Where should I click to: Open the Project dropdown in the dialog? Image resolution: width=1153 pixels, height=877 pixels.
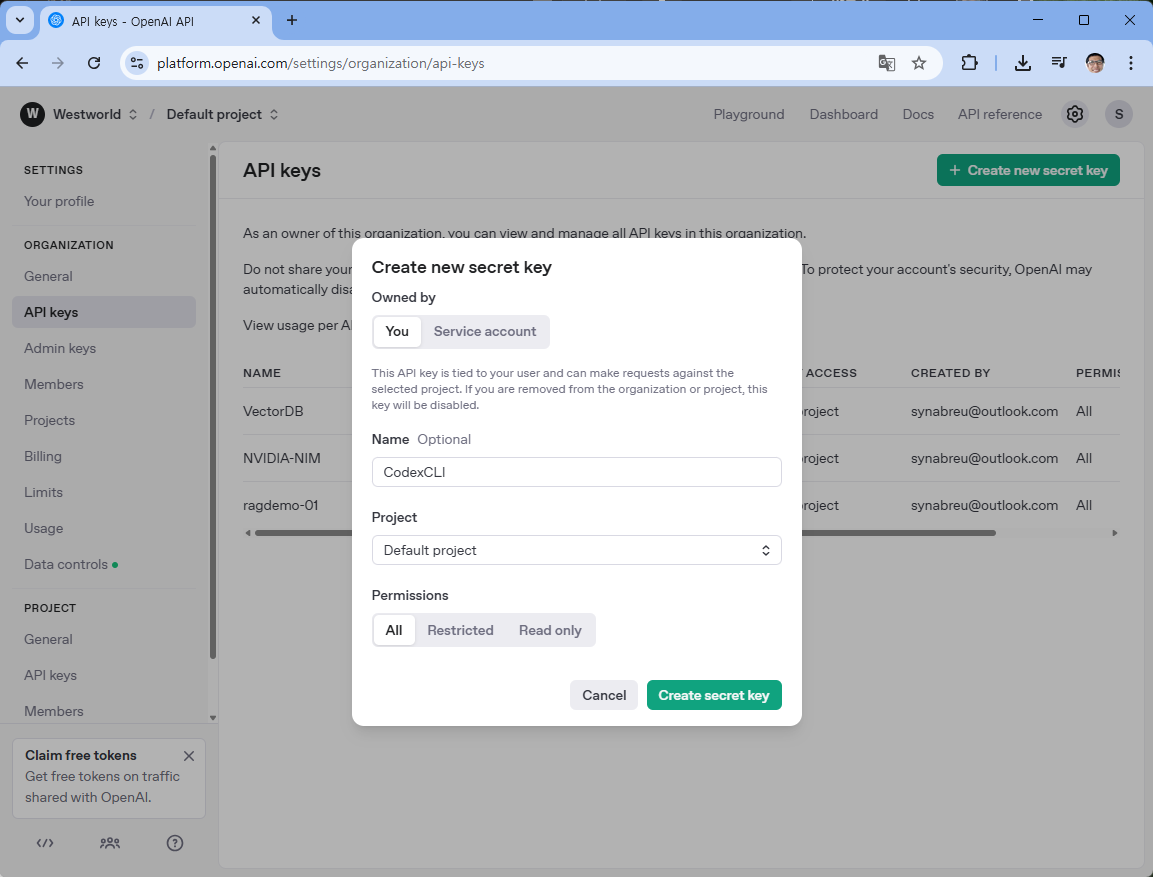[576, 550]
